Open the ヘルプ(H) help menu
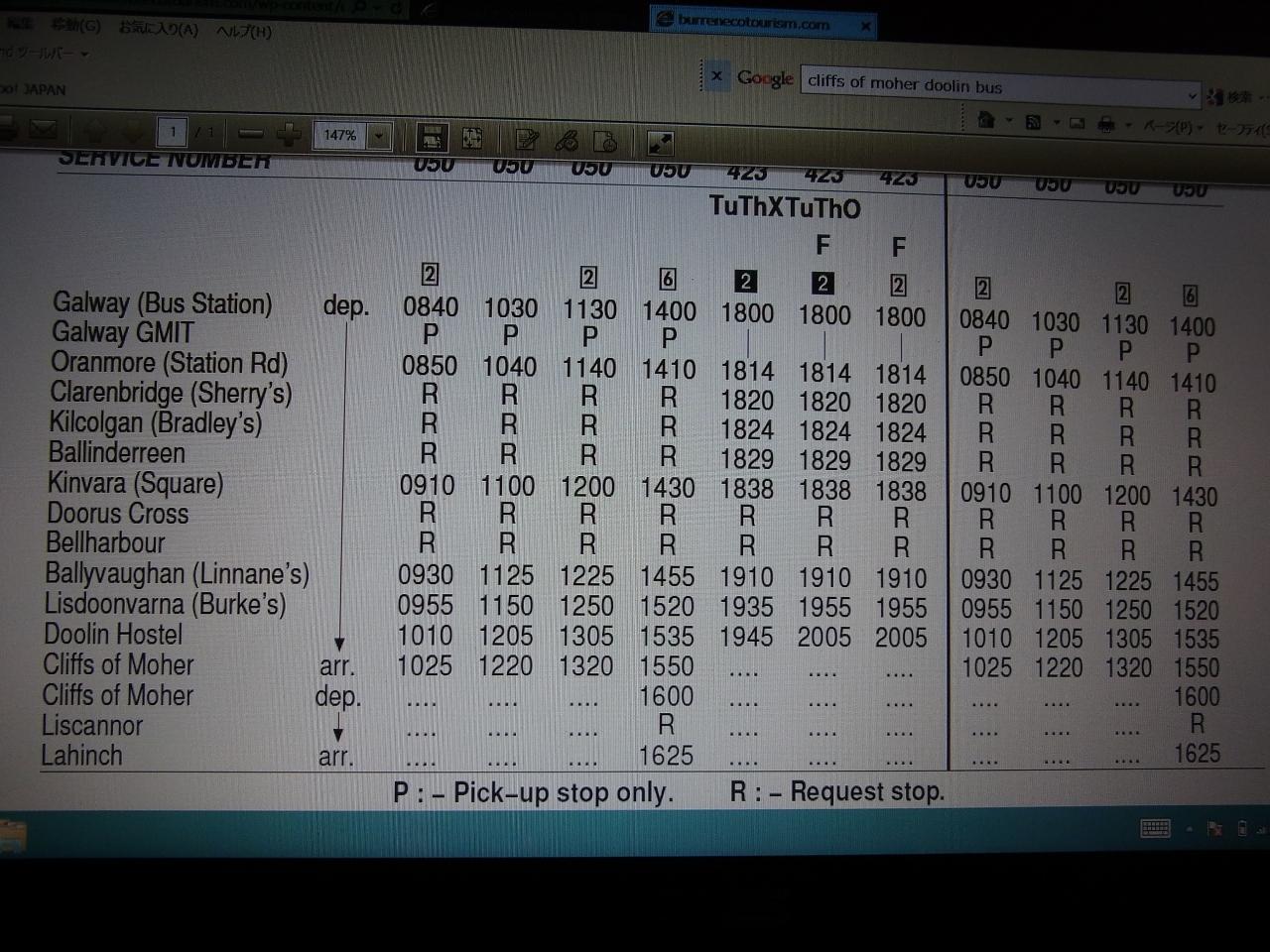Screen dimensions: 1270x952 pyautogui.click(x=243, y=32)
